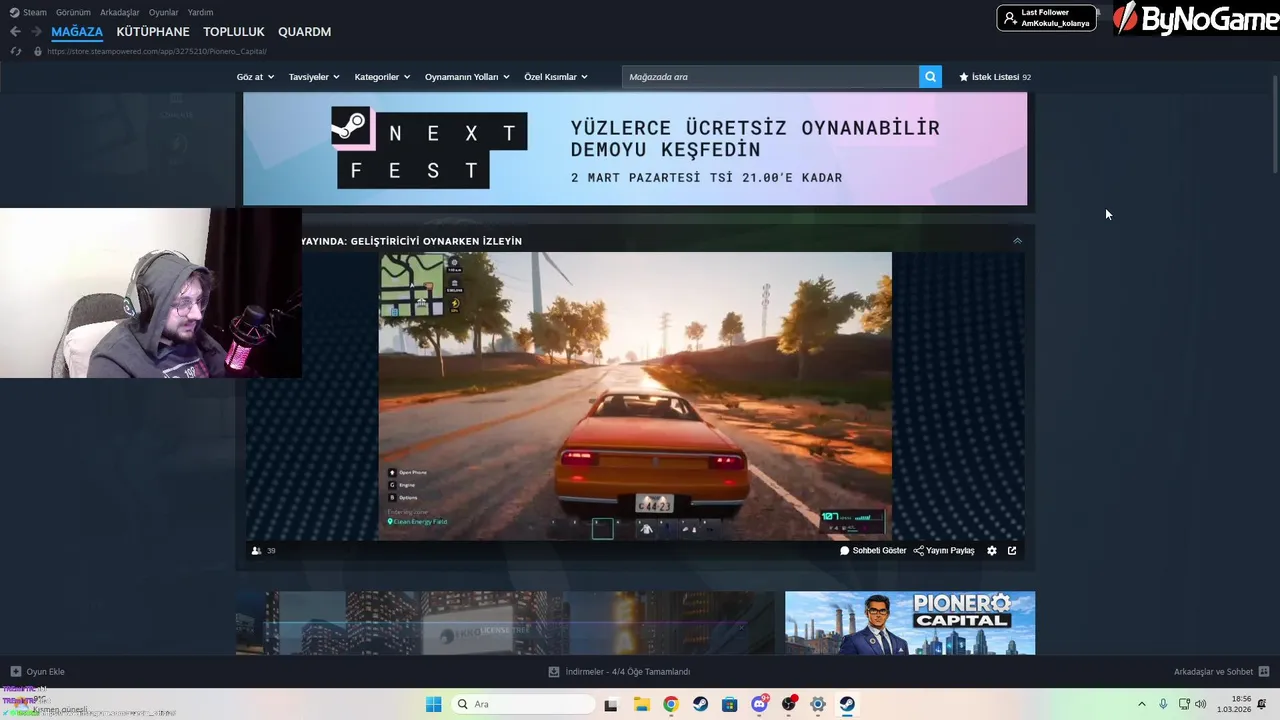
Task: Open Kategoriler dropdown
Action: point(382,77)
